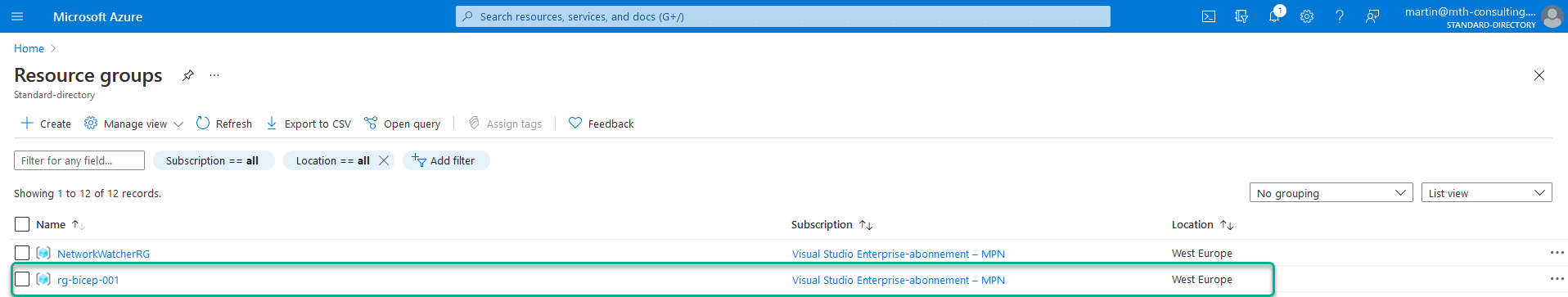This screenshot has width=1568, height=297.
Task: Open portal settings gear
Action: point(1307,16)
